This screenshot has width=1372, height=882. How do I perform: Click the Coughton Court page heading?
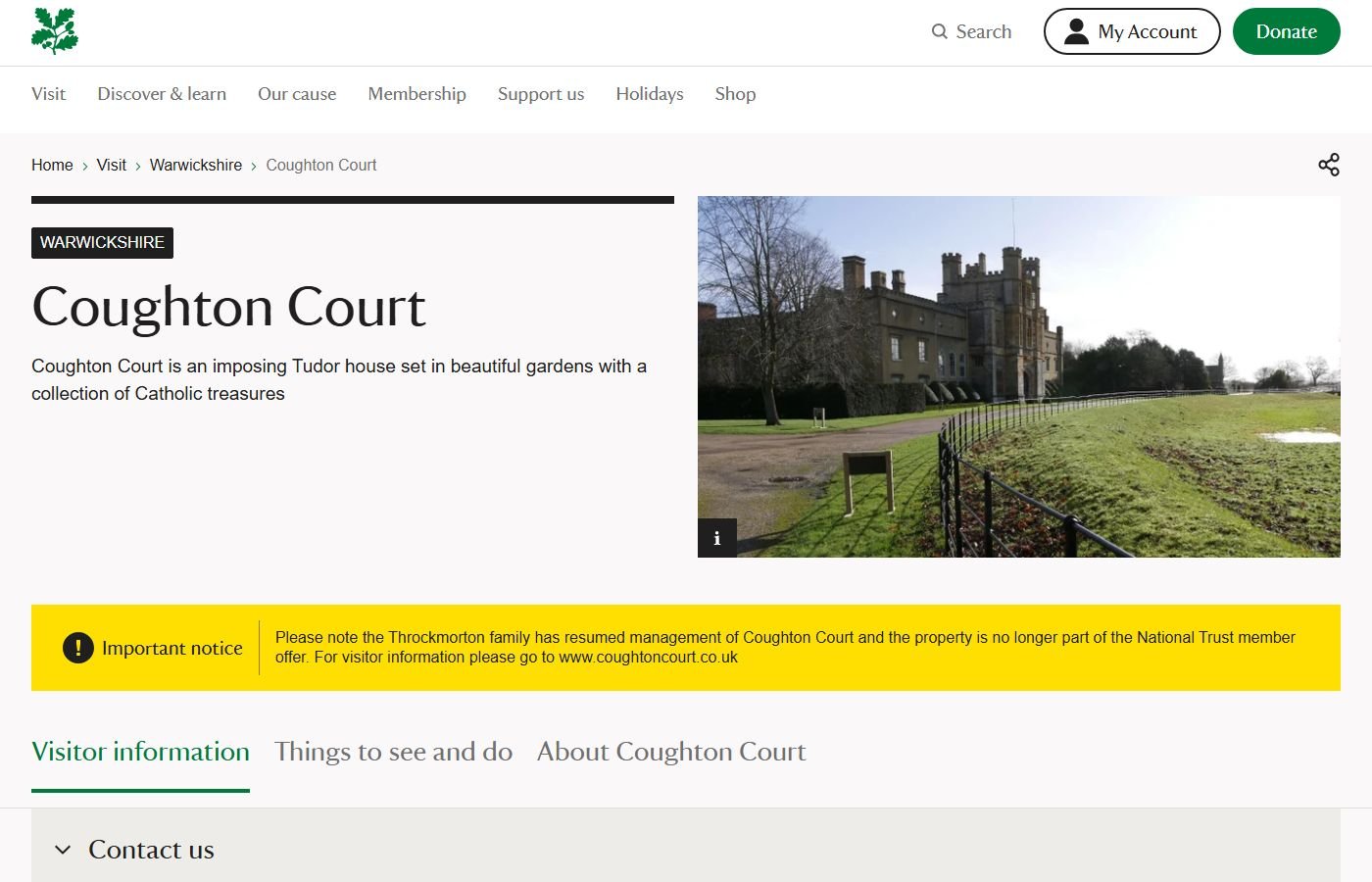click(228, 307)
